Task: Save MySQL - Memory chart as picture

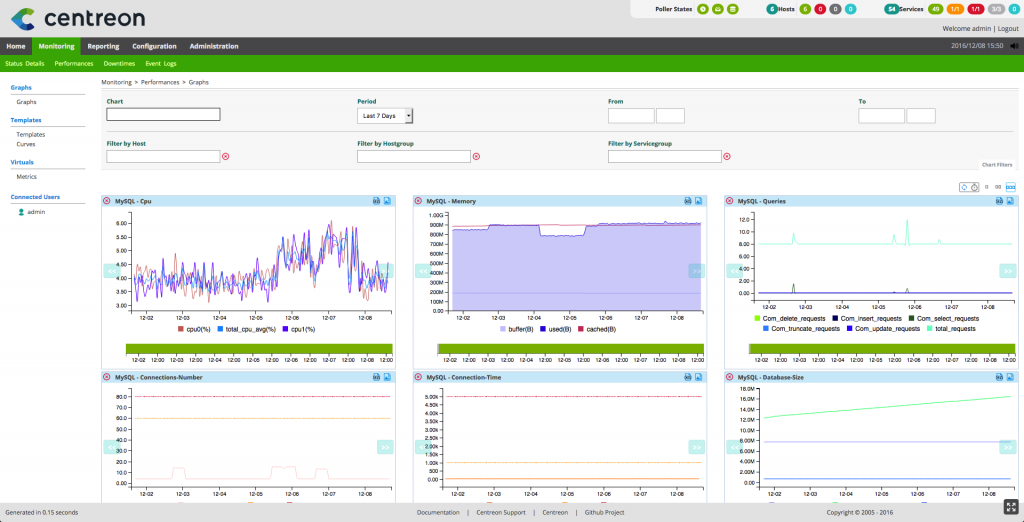Action: [x=699, y=201]
